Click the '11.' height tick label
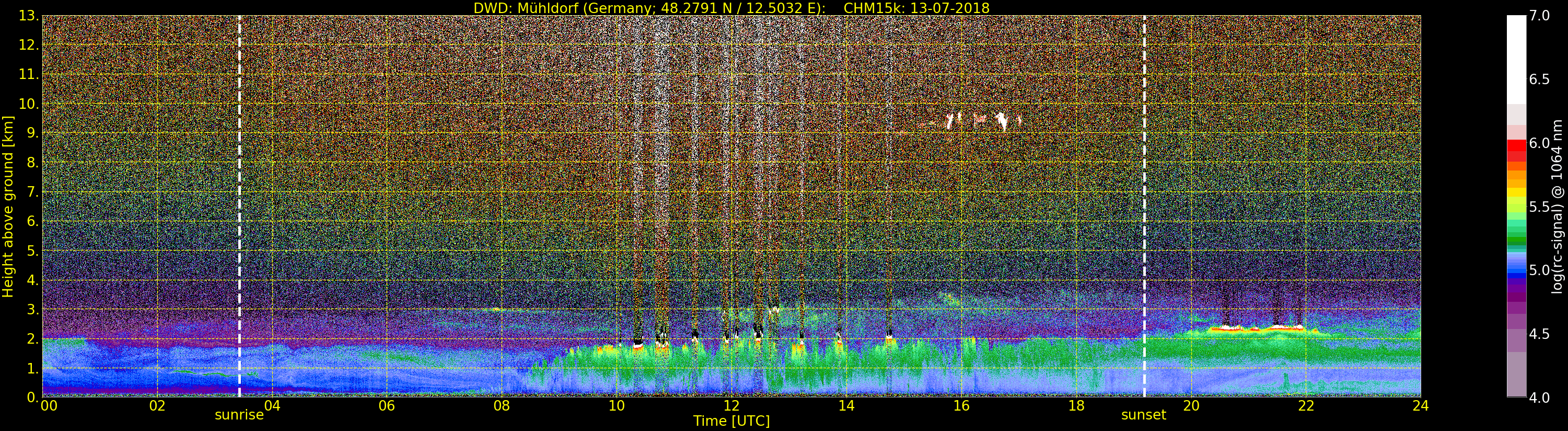Image resolution: width=1568 pixels, height=431 pixels. (x=29, y=74)
